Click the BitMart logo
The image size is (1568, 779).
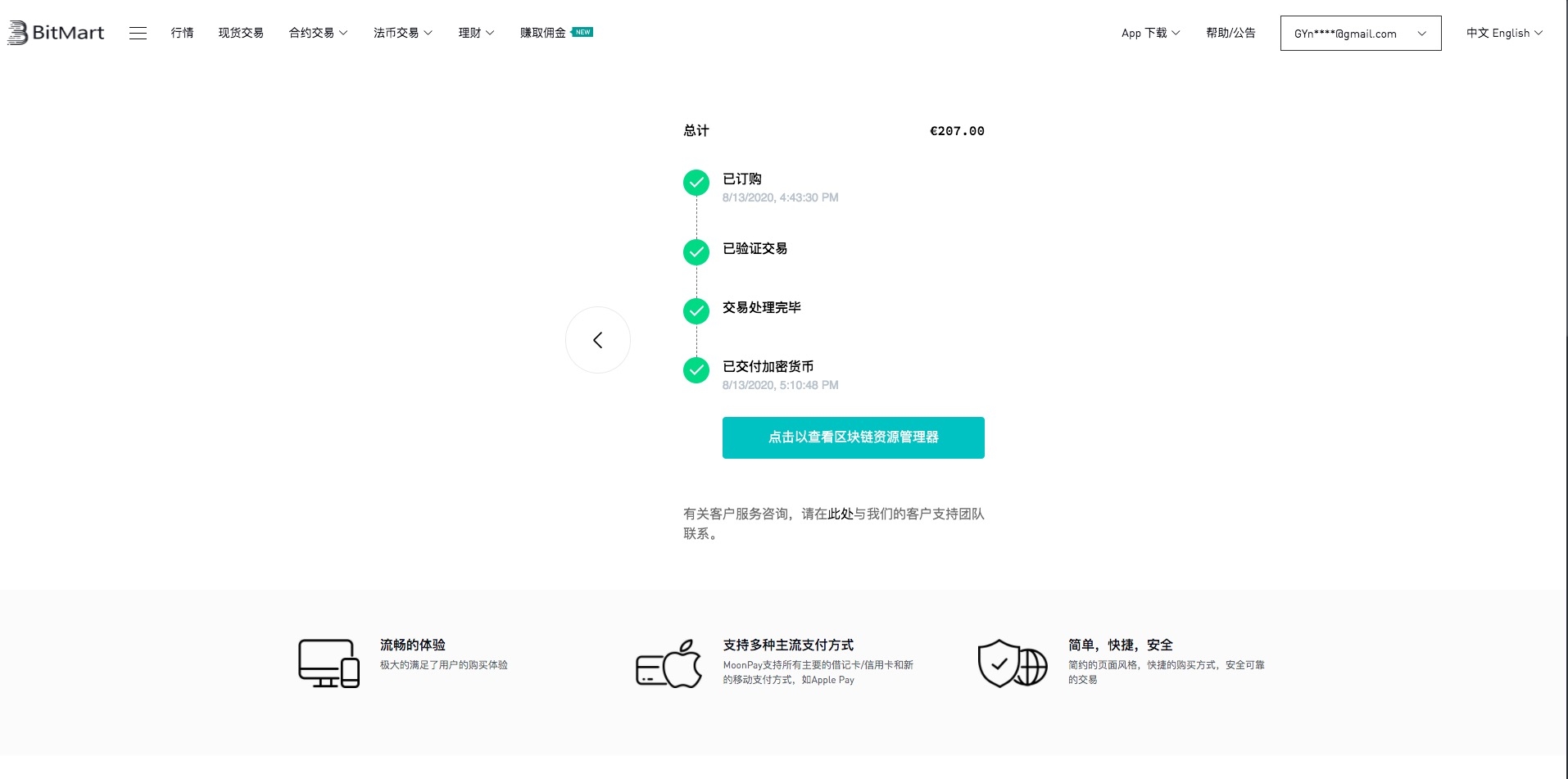click(56, 33)
